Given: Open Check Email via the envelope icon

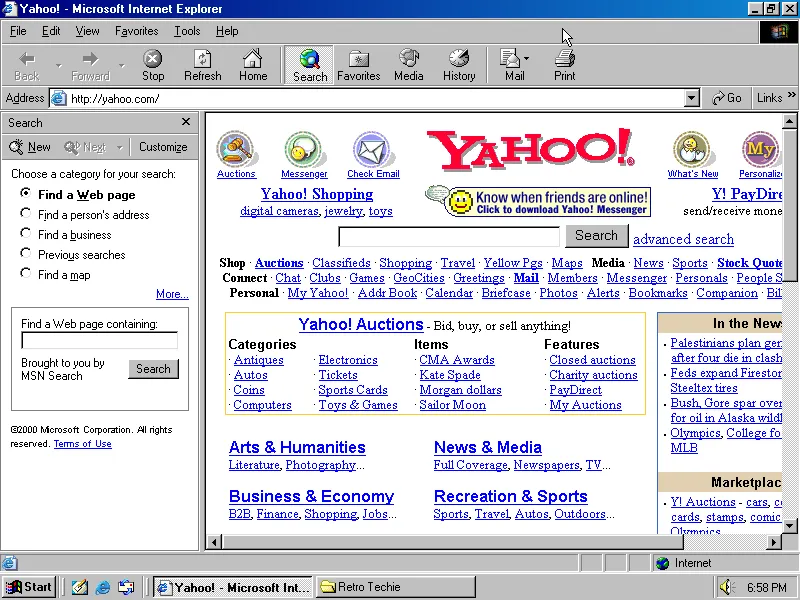Looking at the screenshot, I should 371,150.
